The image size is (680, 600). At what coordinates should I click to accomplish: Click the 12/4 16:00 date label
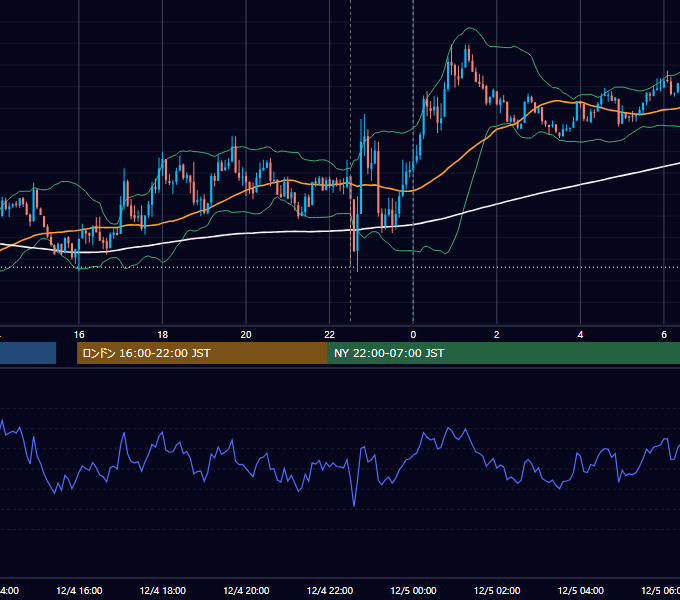click(79, 590)
